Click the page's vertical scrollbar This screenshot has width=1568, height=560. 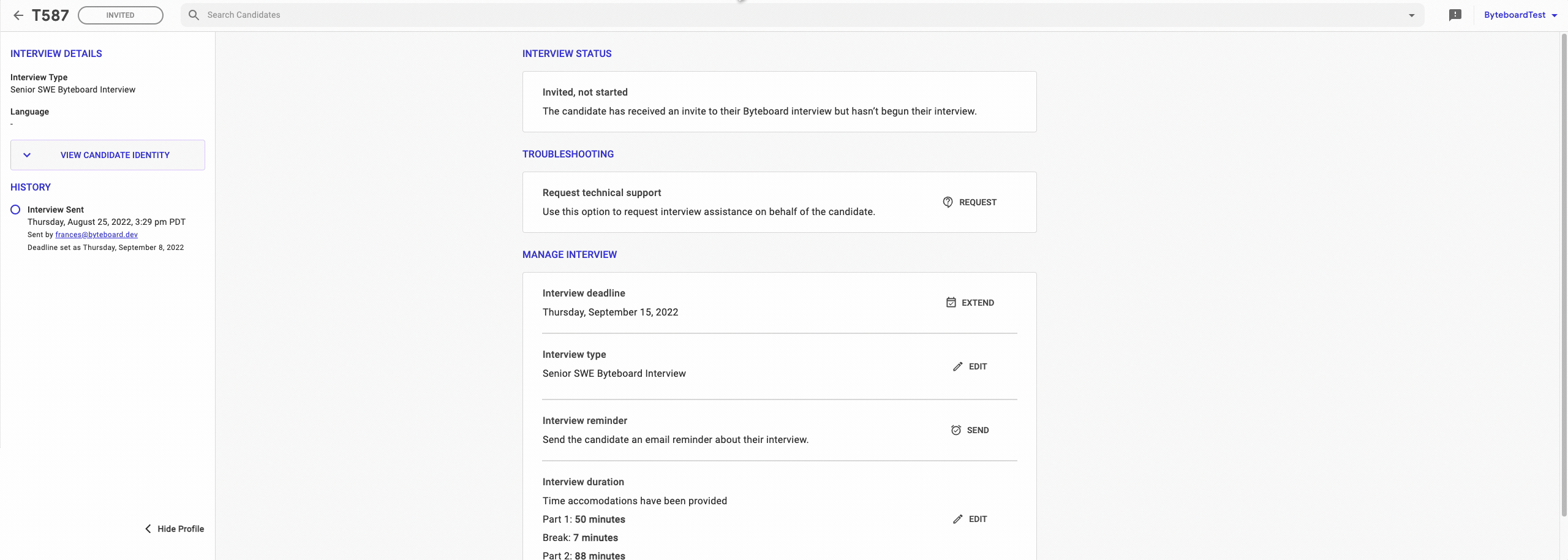(x=1563, y=276)
